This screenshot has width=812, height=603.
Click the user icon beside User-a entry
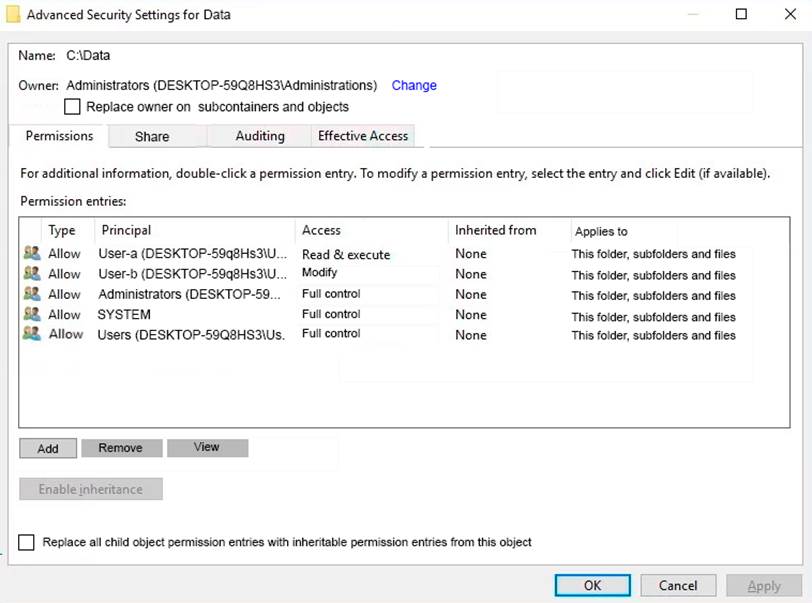coord(32,254)
